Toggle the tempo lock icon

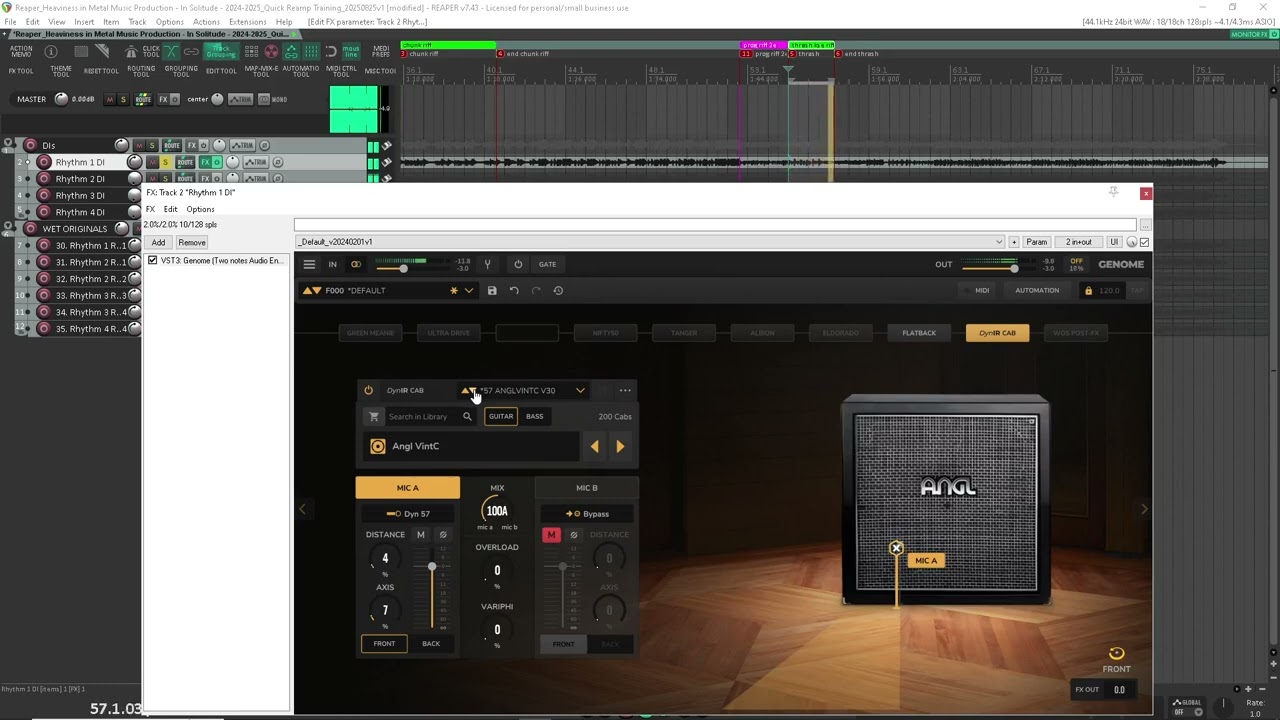(x=1088, y=291)
